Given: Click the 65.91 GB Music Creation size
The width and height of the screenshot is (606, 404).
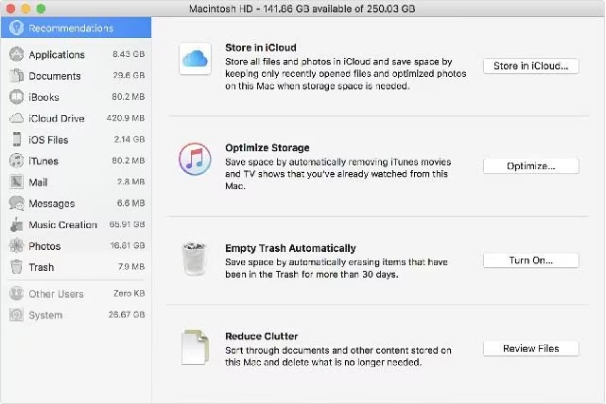Looking at the screenshot, I should 127,224.
